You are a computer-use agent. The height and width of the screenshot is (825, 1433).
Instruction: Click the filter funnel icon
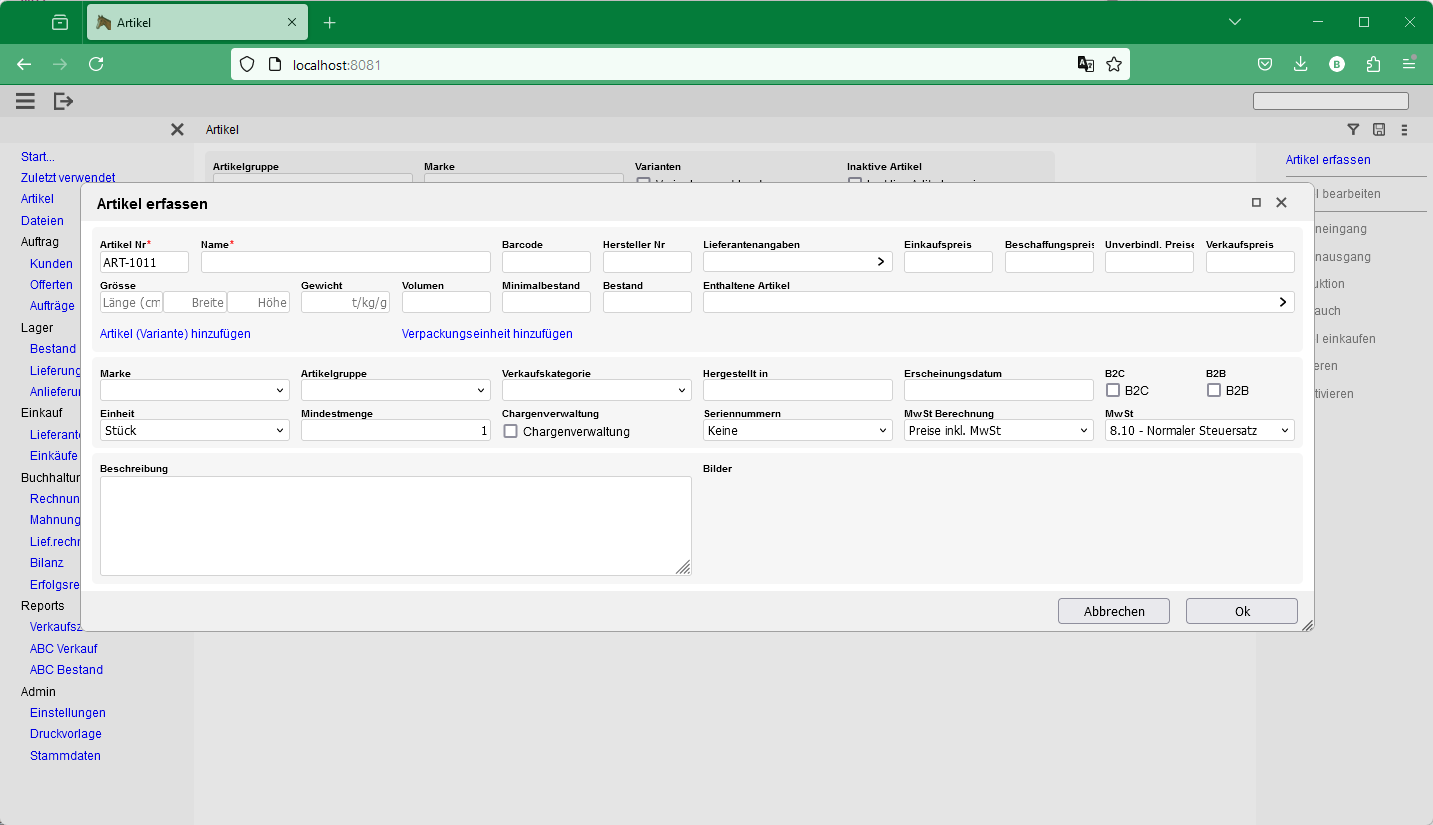1353,129
